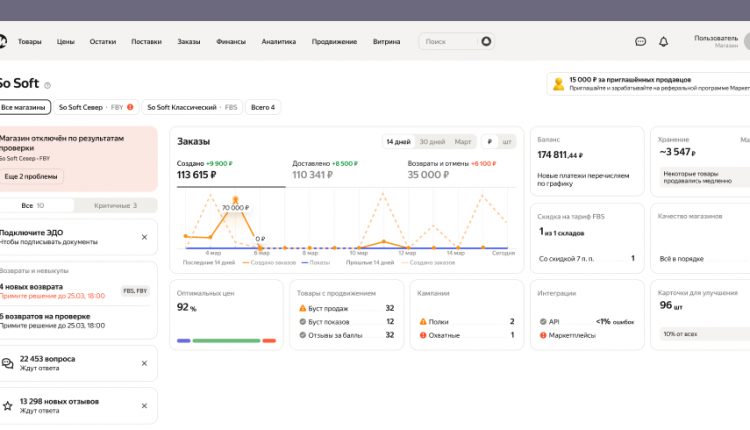The image size is (750, 430).
Task: Switch chart units to ₽
Action: (489, 142)
